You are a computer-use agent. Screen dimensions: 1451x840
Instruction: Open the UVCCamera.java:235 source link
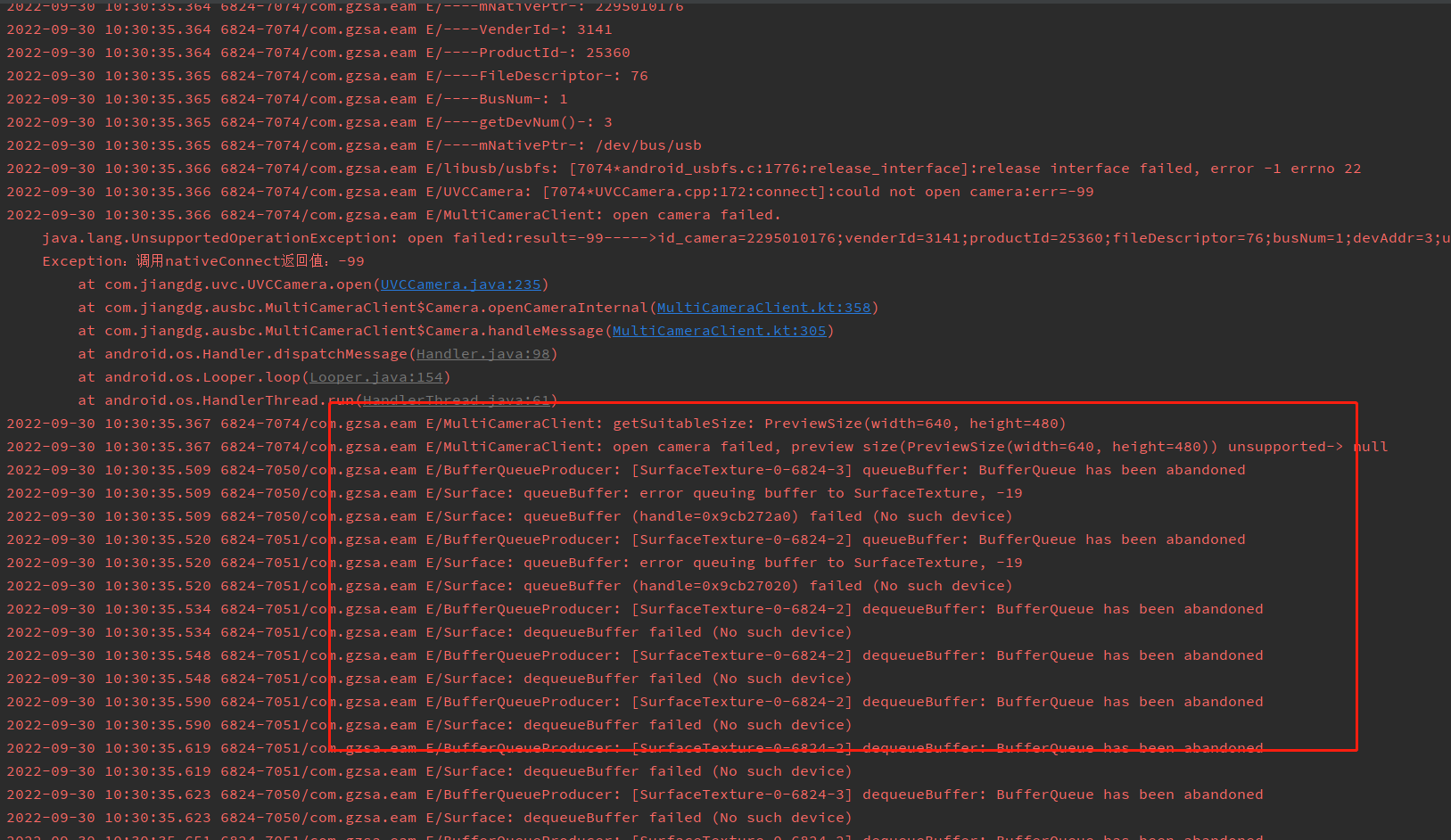460,284
